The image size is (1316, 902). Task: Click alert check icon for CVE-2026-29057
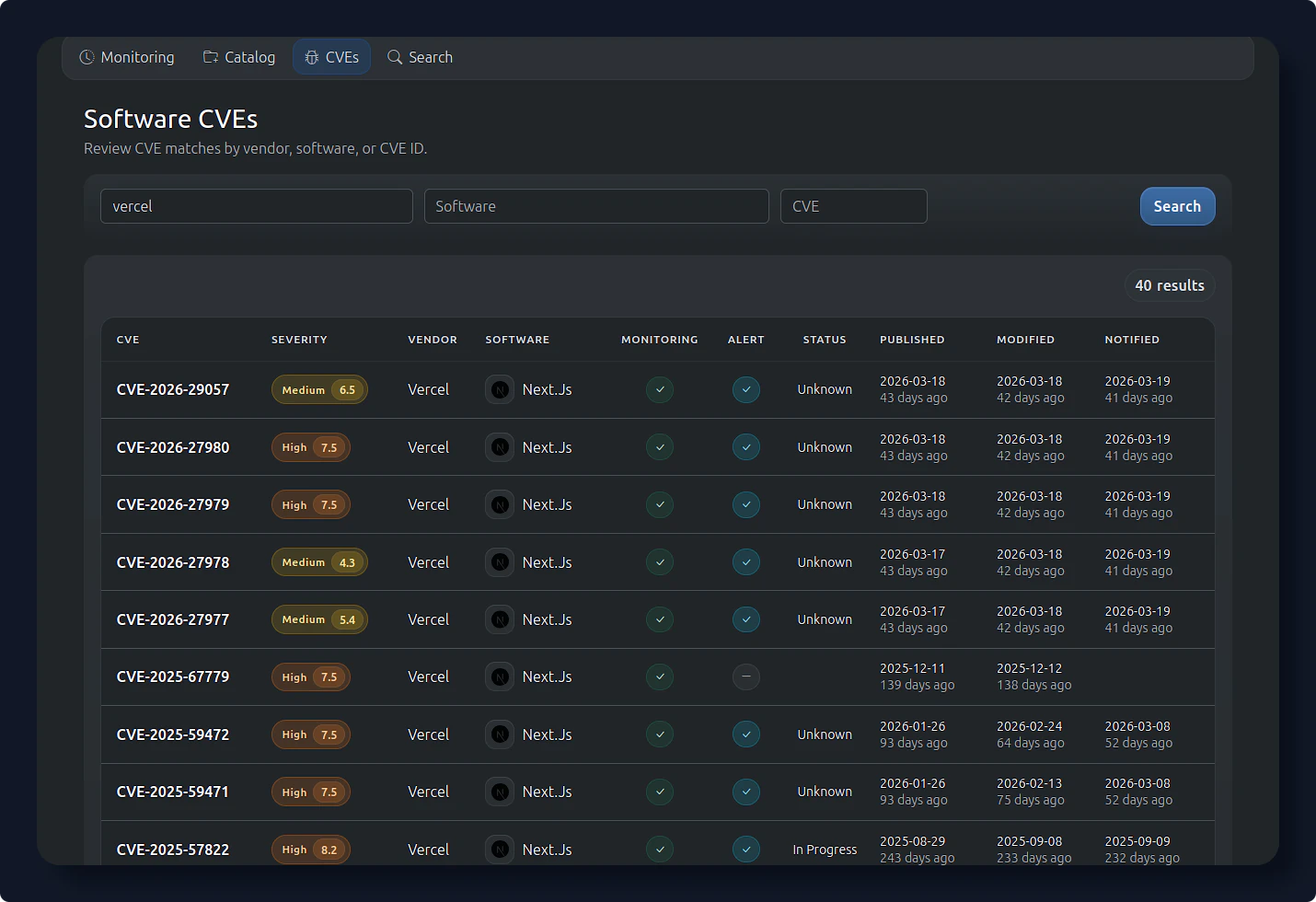coord(746,389)
